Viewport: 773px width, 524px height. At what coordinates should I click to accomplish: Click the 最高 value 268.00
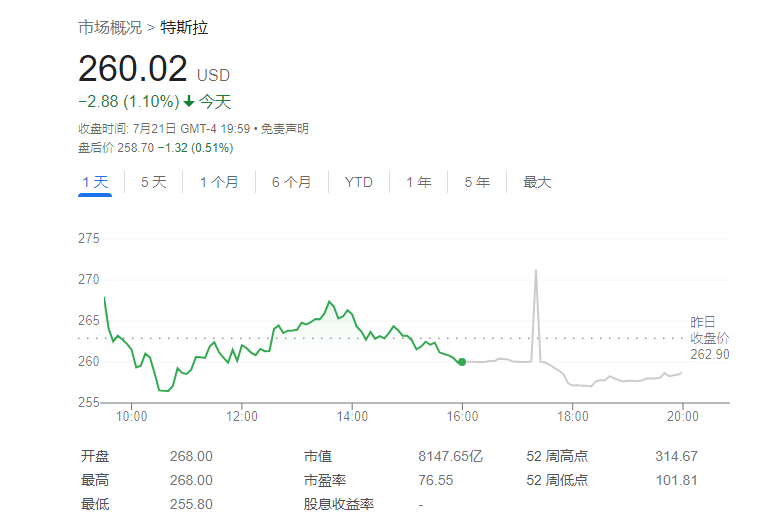(191, 480)
